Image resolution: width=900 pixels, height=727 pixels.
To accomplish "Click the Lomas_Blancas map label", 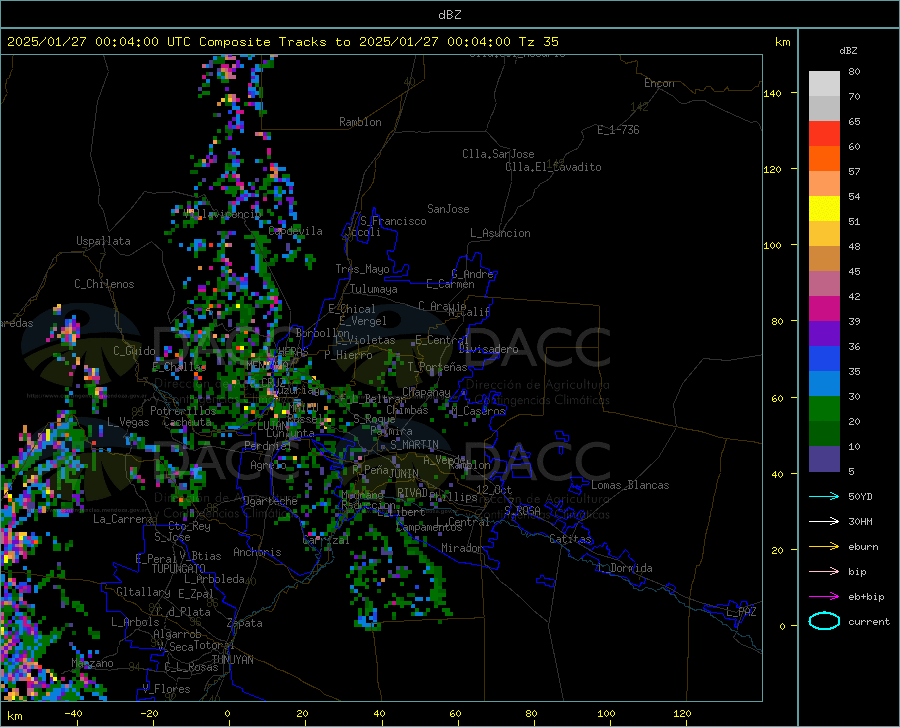I will (630, 485).
